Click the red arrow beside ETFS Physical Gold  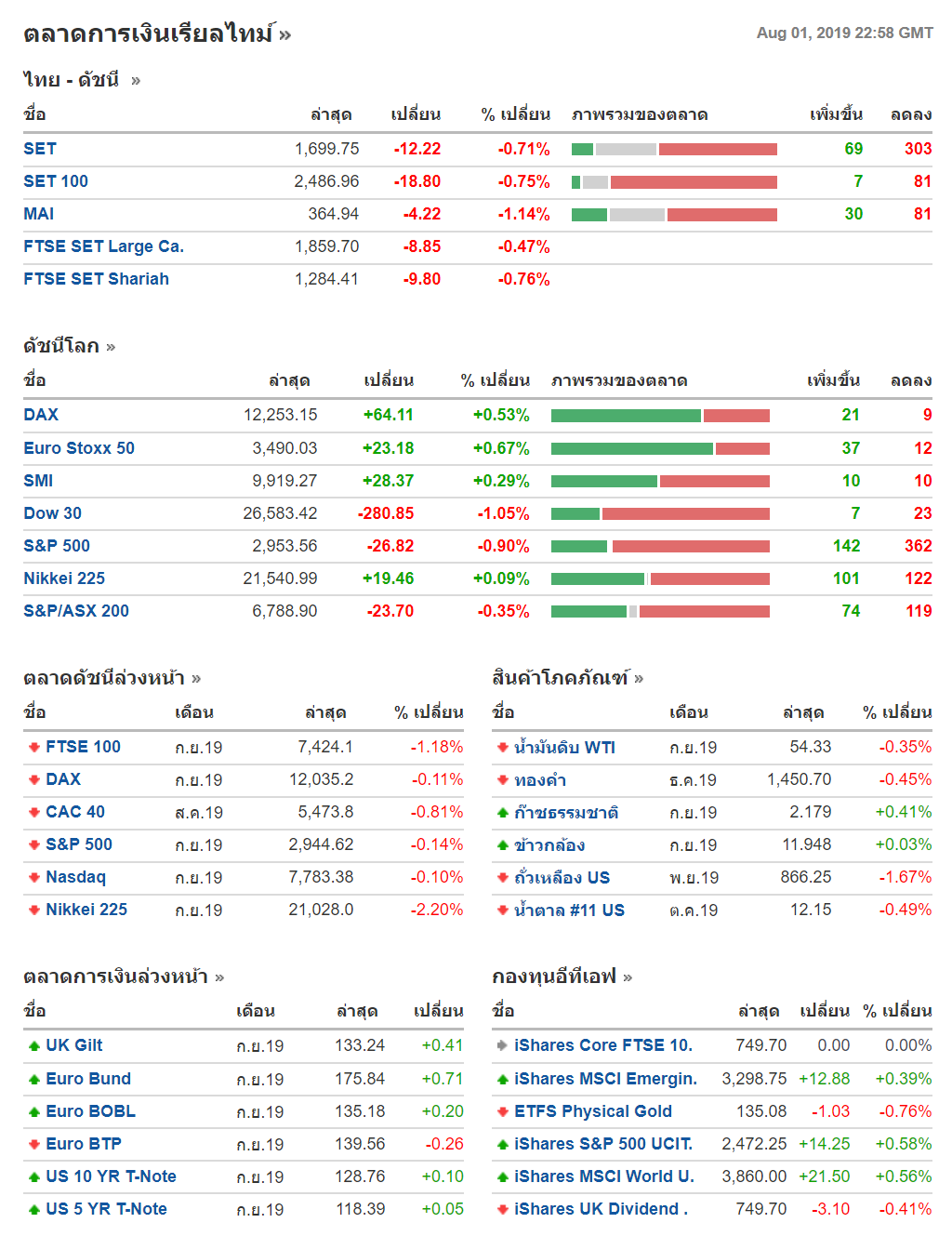(x=502, y=1111)
